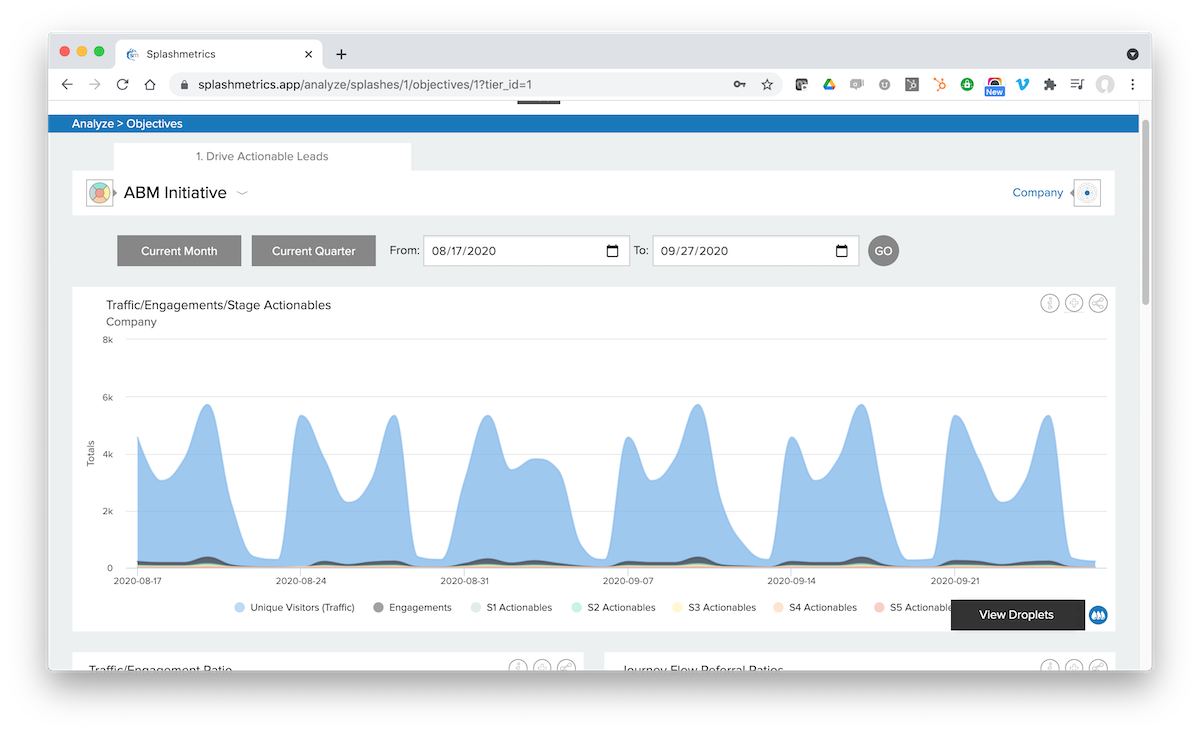The width and height of the screenshot is (1200, 734).
Task: Expand the ABM Initiative dropdown chevron
Action: coord(242,193)
